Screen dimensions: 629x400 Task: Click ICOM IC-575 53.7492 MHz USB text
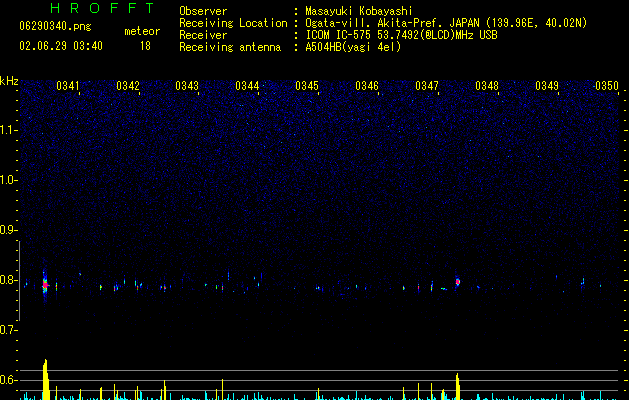pyautogui.click(x=401, y=35)
